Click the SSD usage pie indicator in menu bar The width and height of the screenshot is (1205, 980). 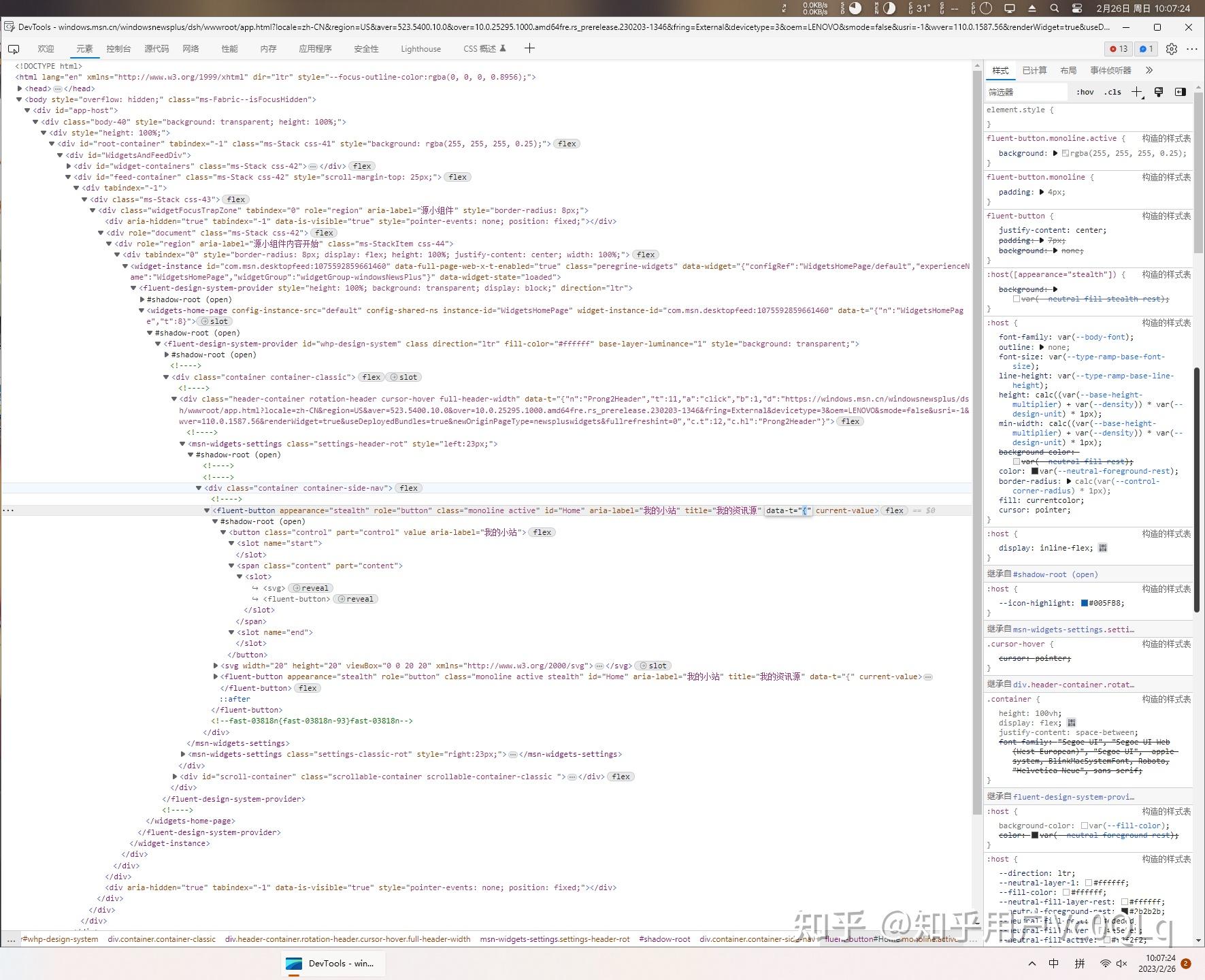point(855,8)
